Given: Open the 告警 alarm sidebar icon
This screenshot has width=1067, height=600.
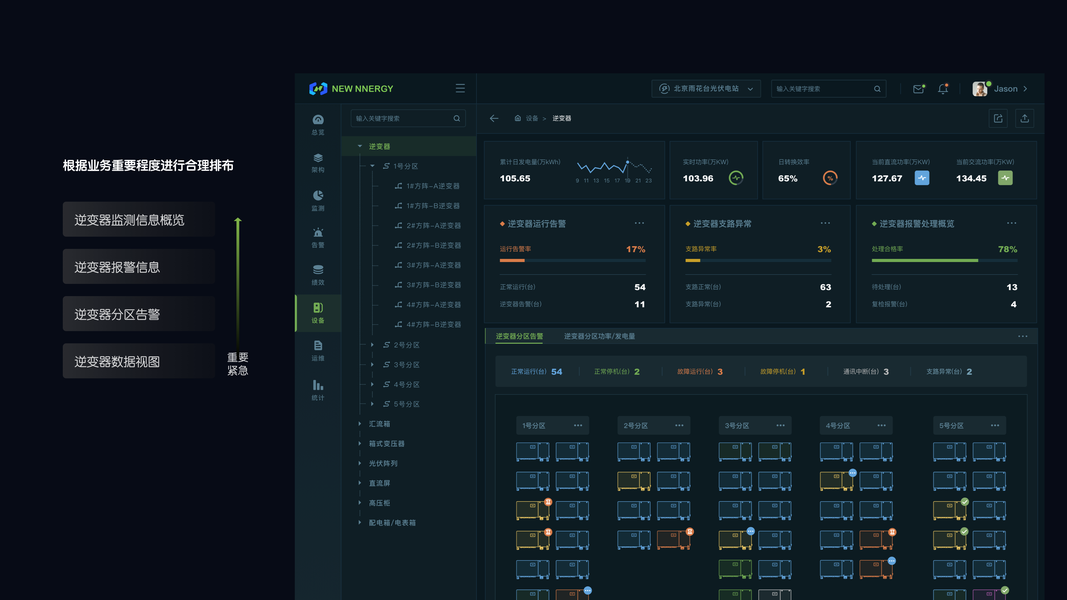Looking at the screenshot, I should point(318,237).
